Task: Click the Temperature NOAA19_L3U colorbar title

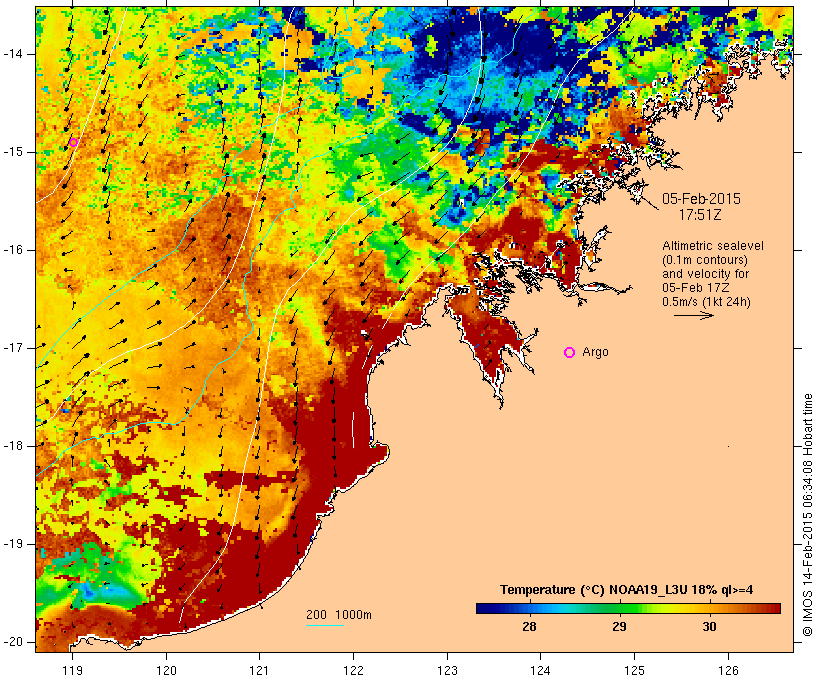Action: [627, 590]
